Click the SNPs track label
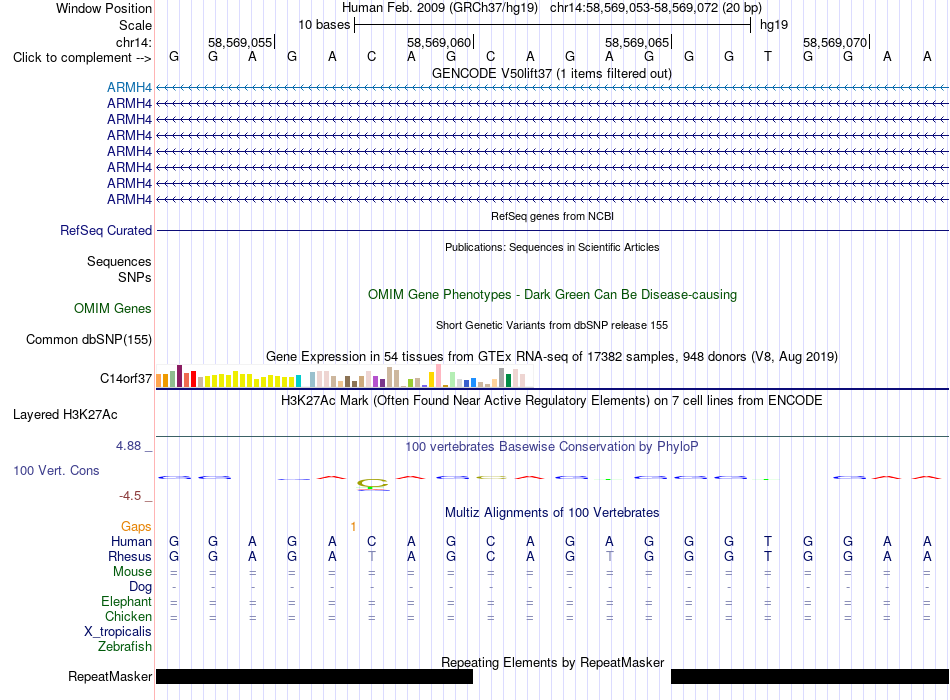 tap(135, 277)
